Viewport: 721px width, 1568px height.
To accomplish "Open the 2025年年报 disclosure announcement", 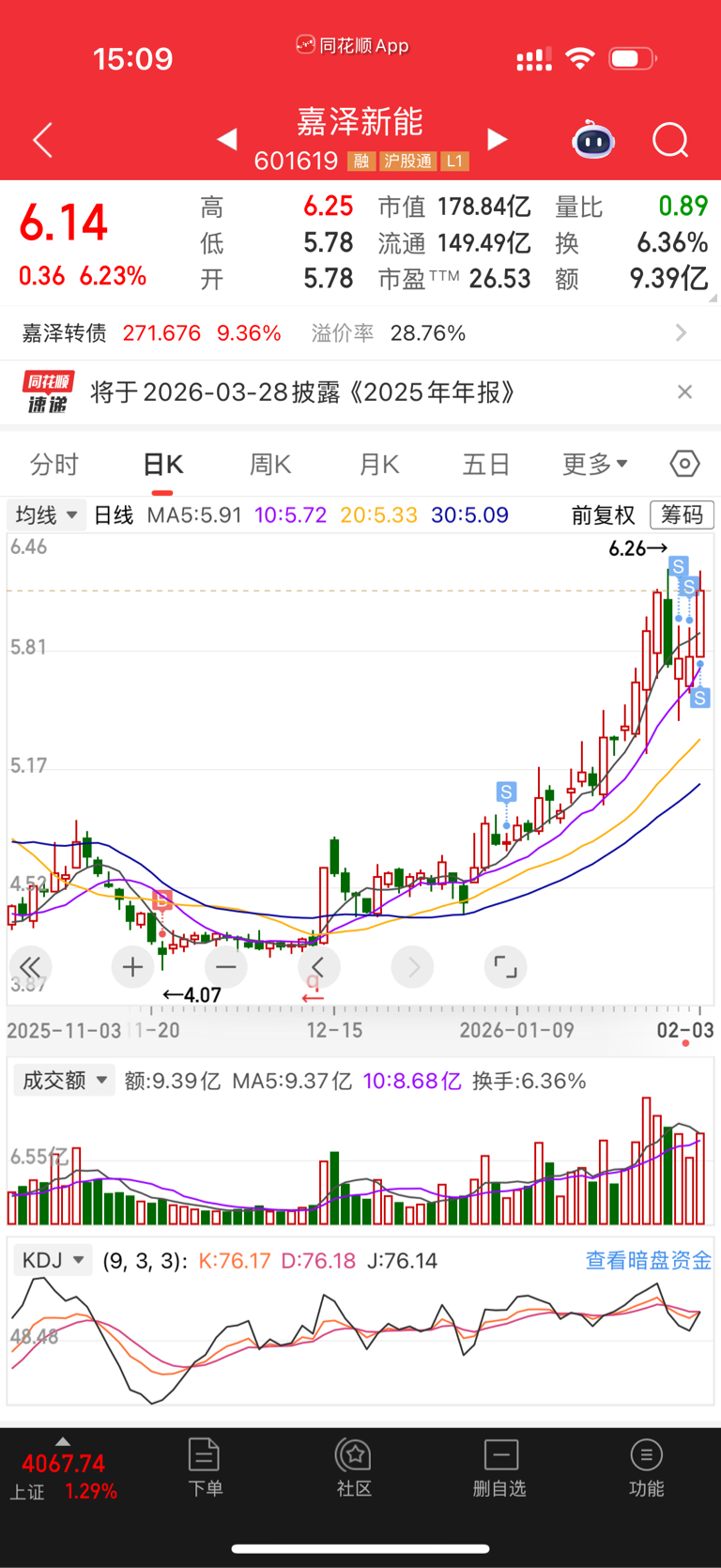I will point(302,392).
